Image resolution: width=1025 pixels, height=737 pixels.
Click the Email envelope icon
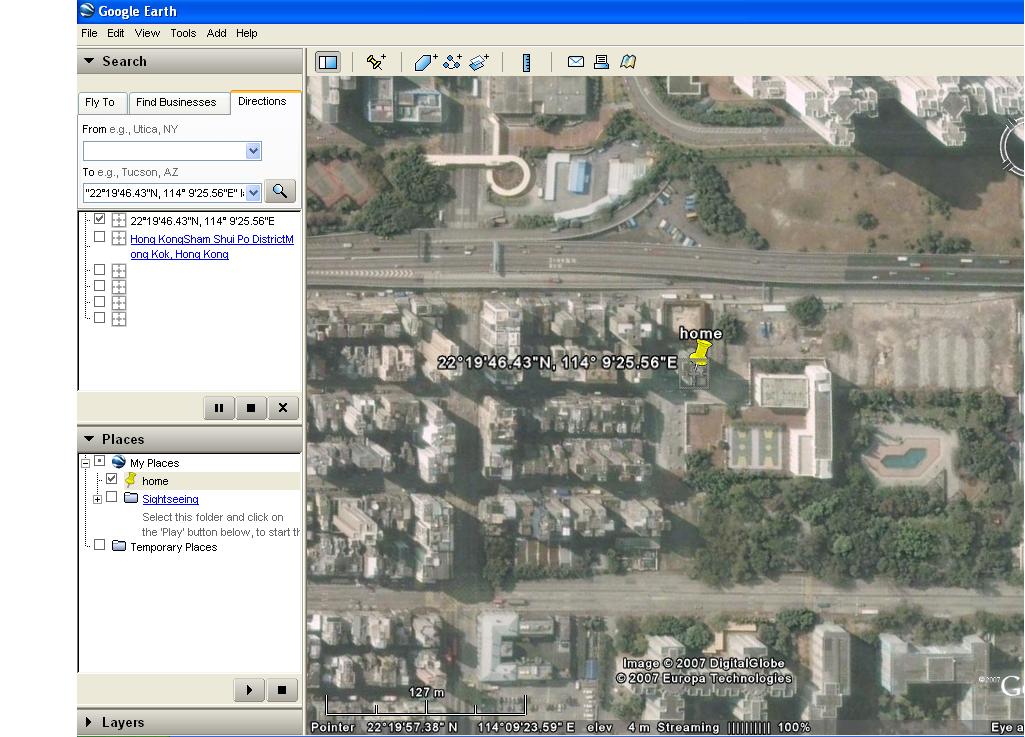[x=576, y=62]
